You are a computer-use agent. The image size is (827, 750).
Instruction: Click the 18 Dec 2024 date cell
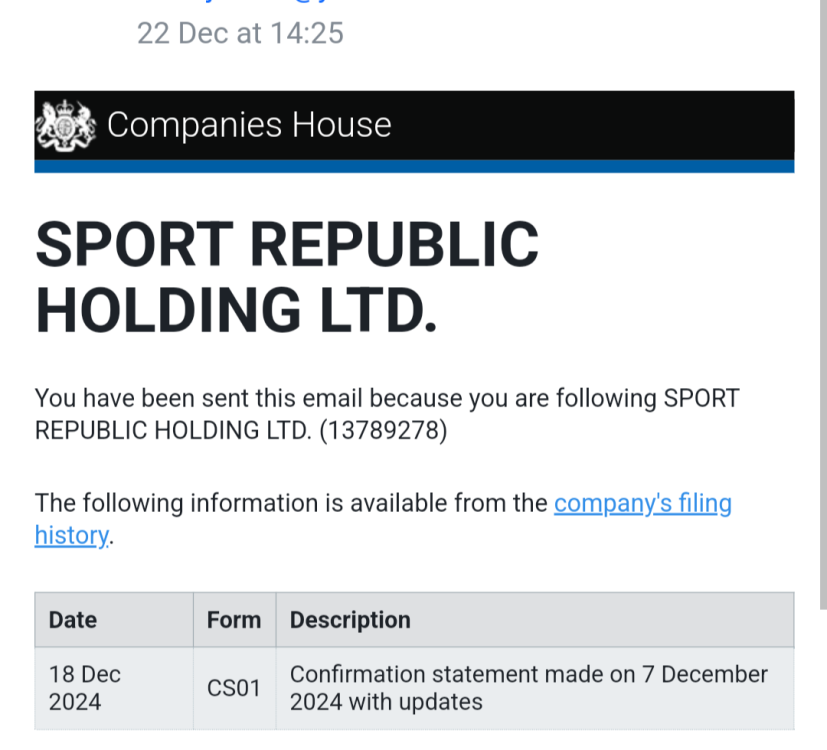point(85,688)
